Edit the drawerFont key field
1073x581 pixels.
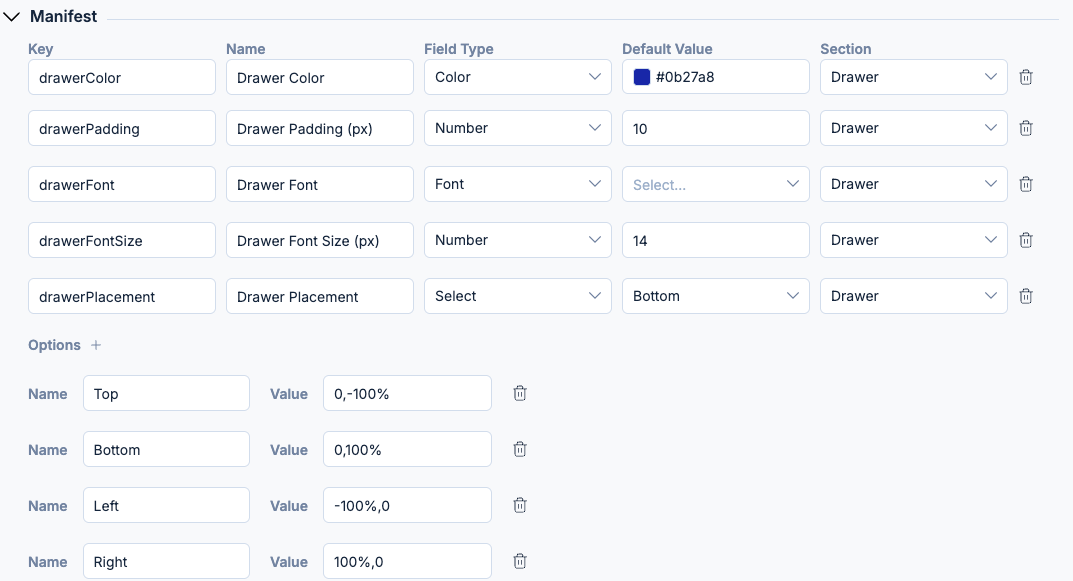pos(122,184)
